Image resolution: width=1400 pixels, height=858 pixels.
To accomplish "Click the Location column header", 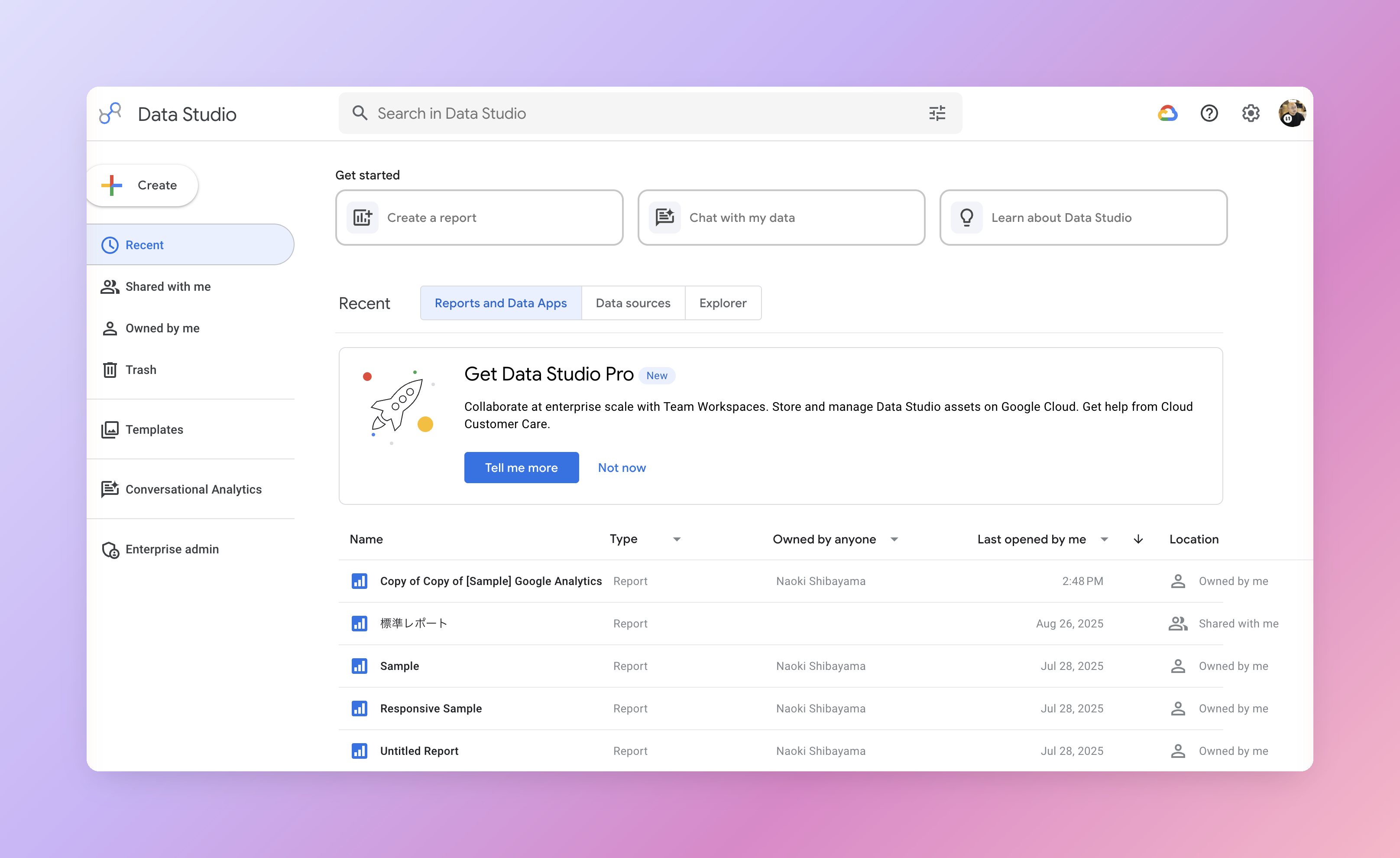I will click(x=1194, y=539).
